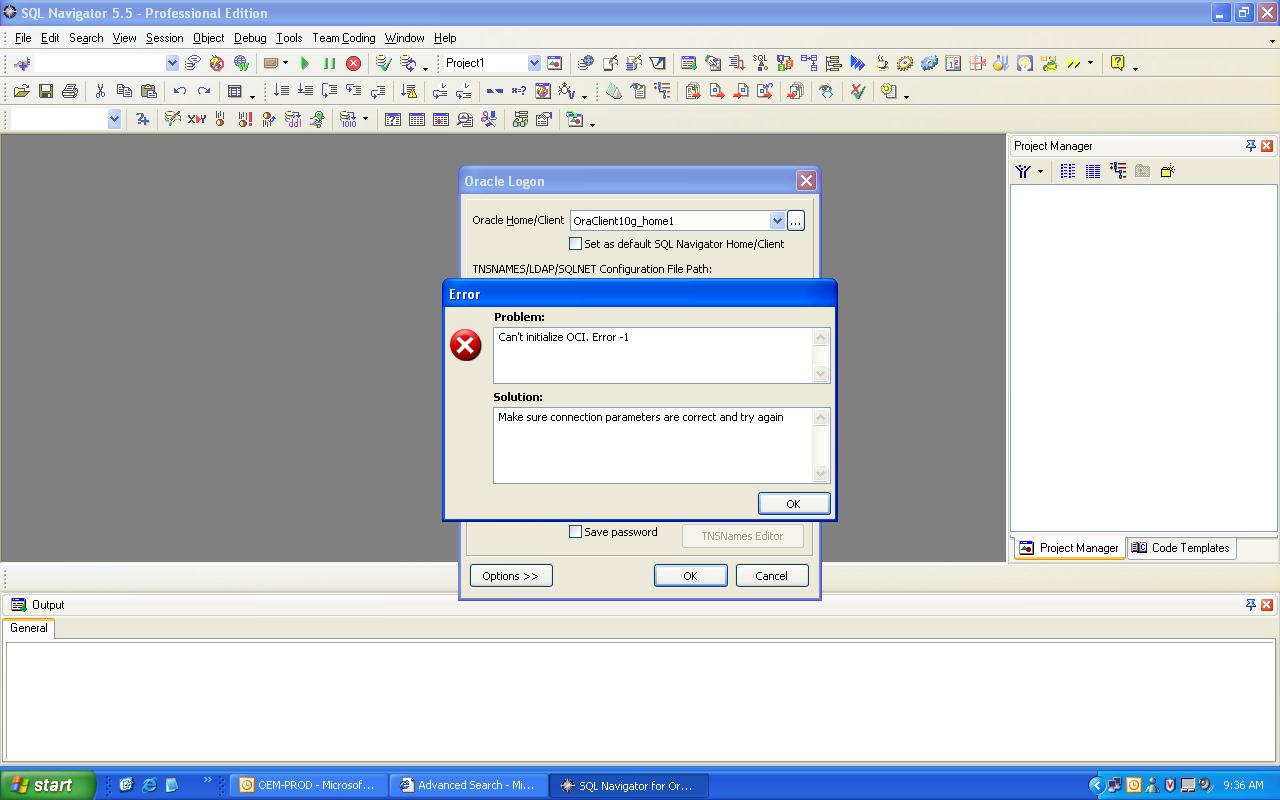Click the Open file folder icon

21,91
